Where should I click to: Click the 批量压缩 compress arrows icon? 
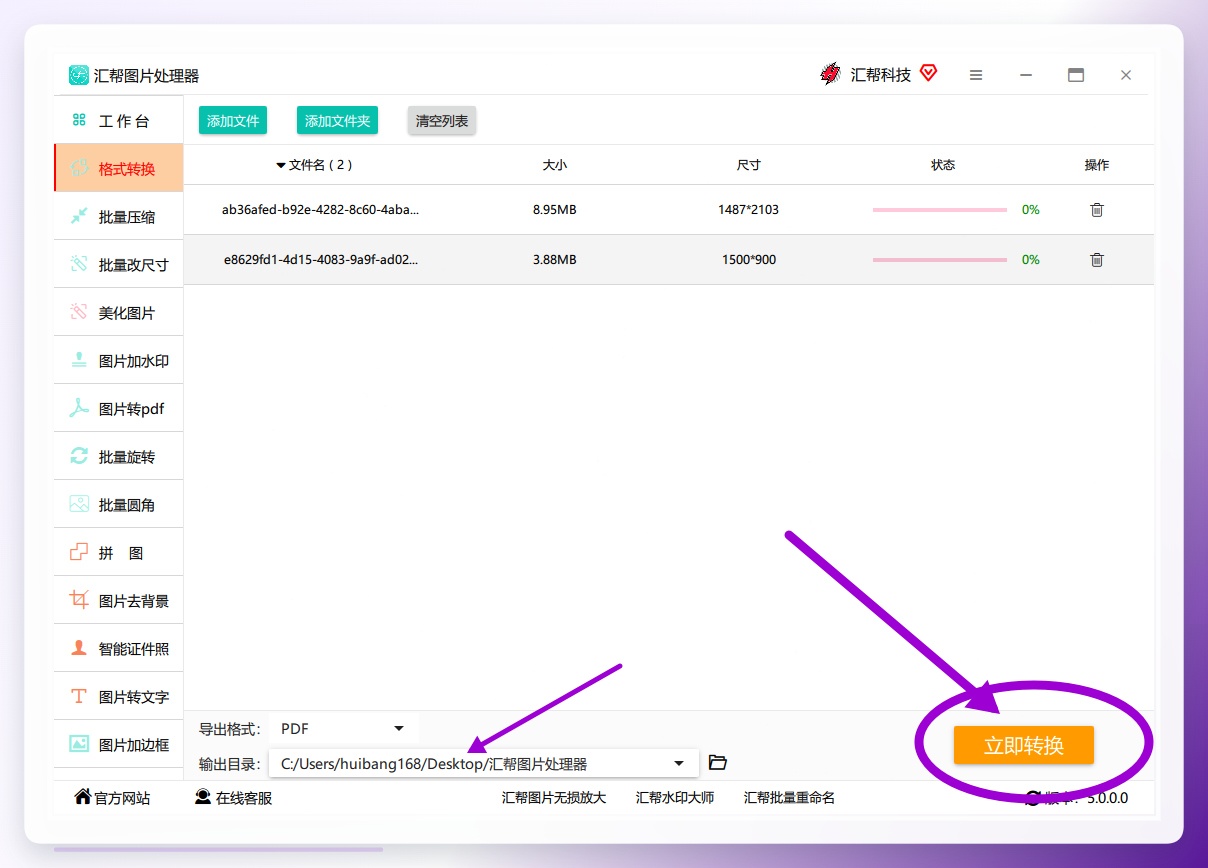pyautogui.click(x=79, y=216)
